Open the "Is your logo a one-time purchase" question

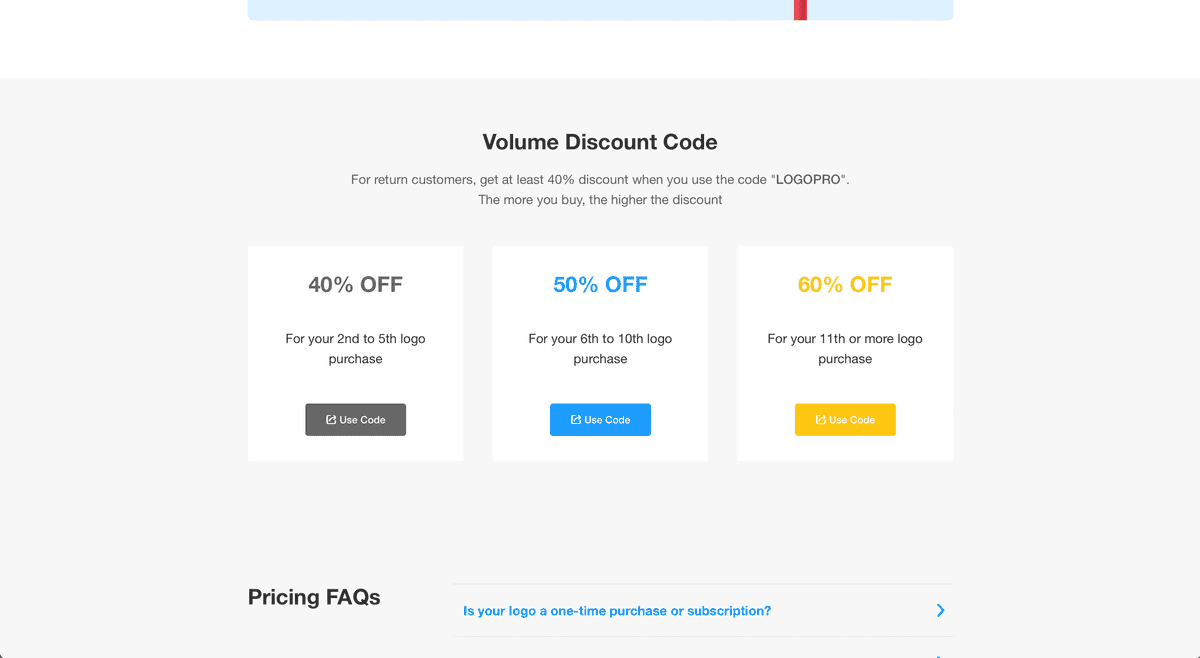617,611
